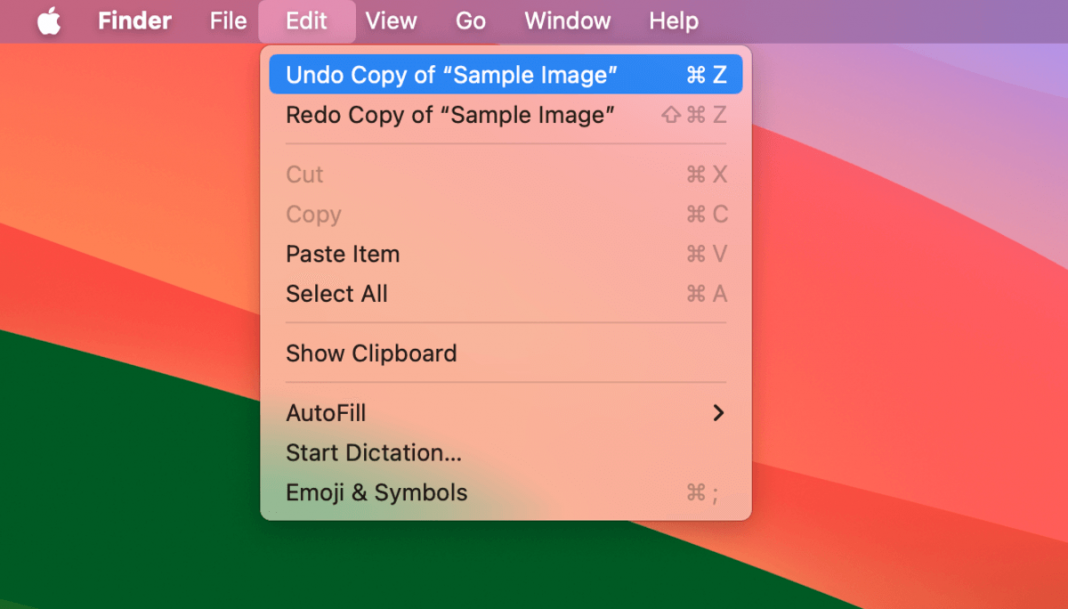This screenshot has width=1068, height=609.
Task: Open the Window menu
Action: [x=567, y=21]
